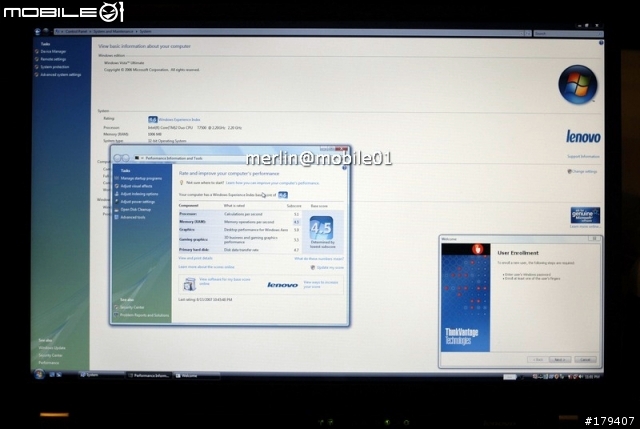Click the View and print details link
640x429 pixels.
196,258
